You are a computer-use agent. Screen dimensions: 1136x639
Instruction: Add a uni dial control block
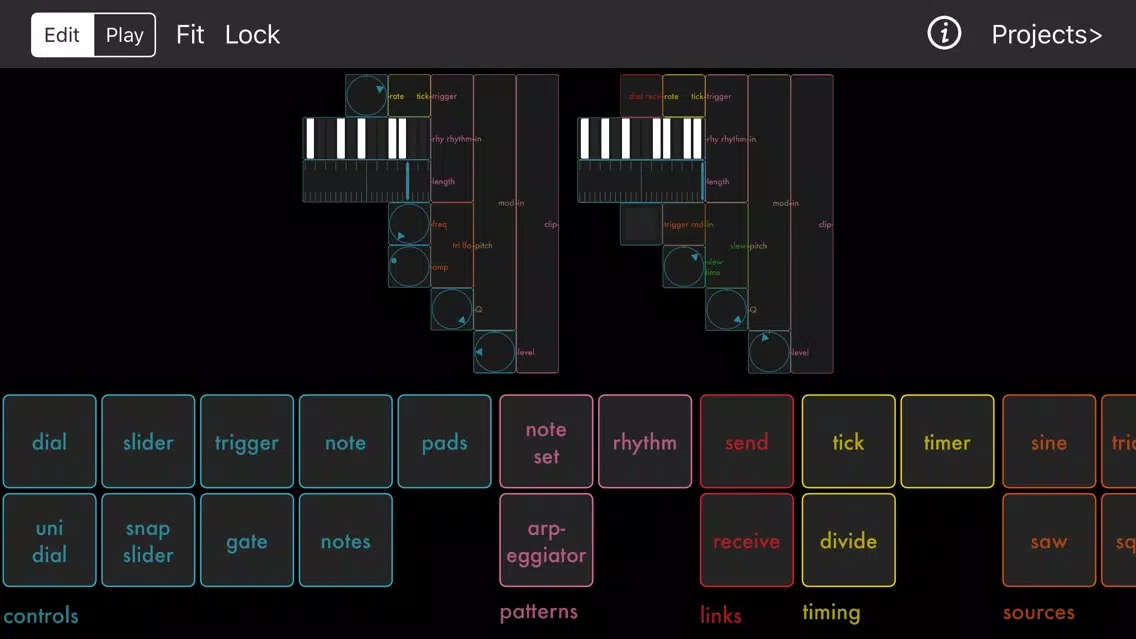(49, 540)
